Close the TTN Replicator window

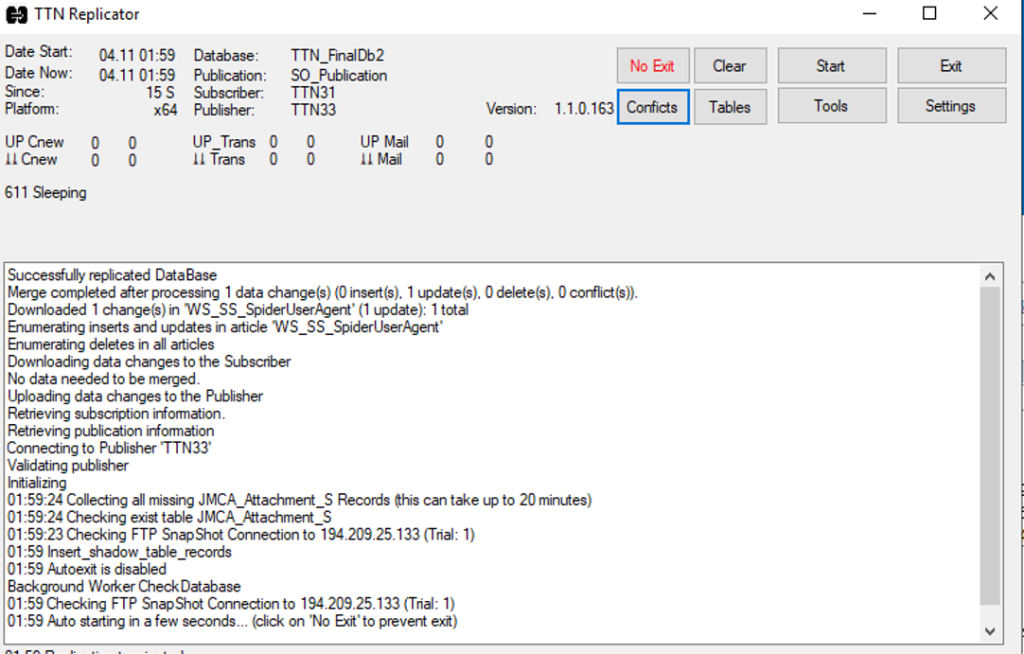990,14
